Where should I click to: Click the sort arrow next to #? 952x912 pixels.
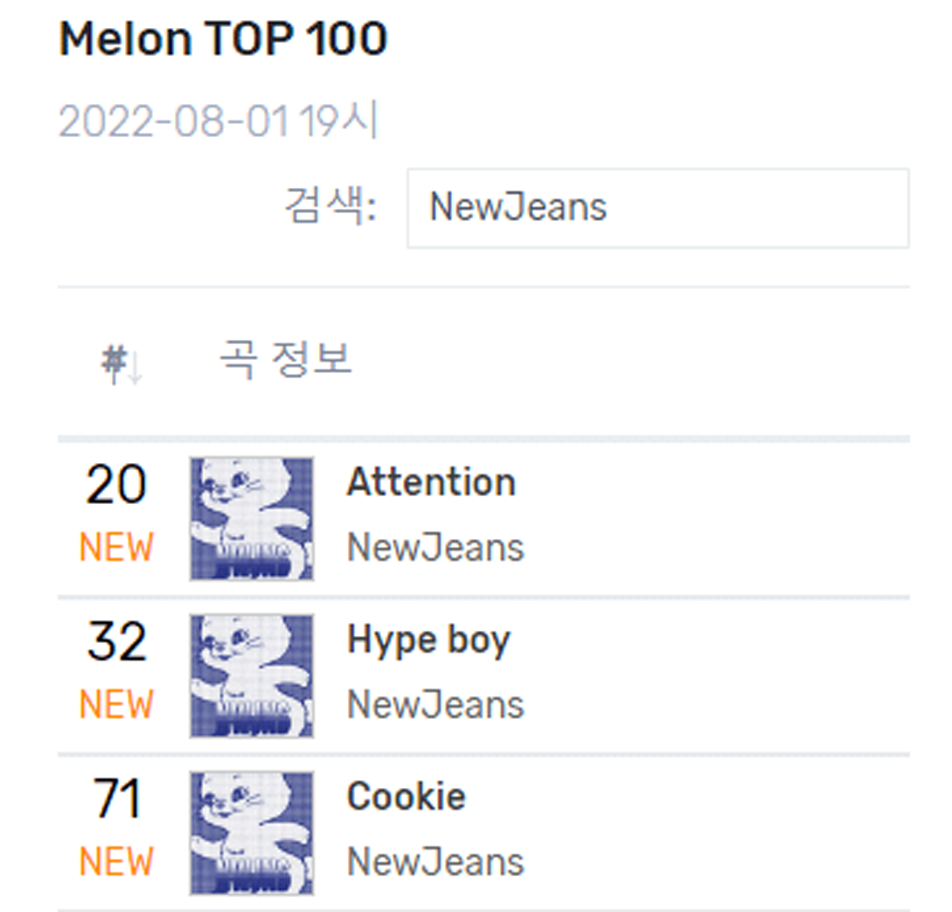coord(135,369)
